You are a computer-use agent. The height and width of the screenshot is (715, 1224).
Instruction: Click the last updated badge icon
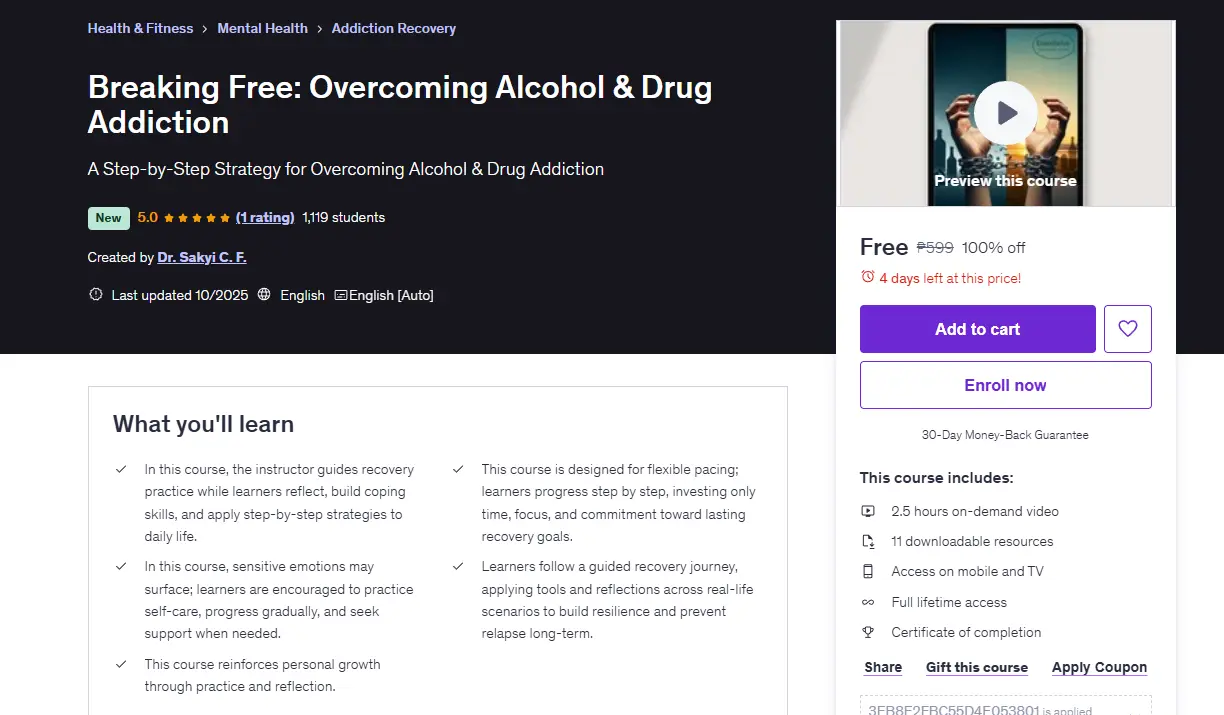click(96, 295)
